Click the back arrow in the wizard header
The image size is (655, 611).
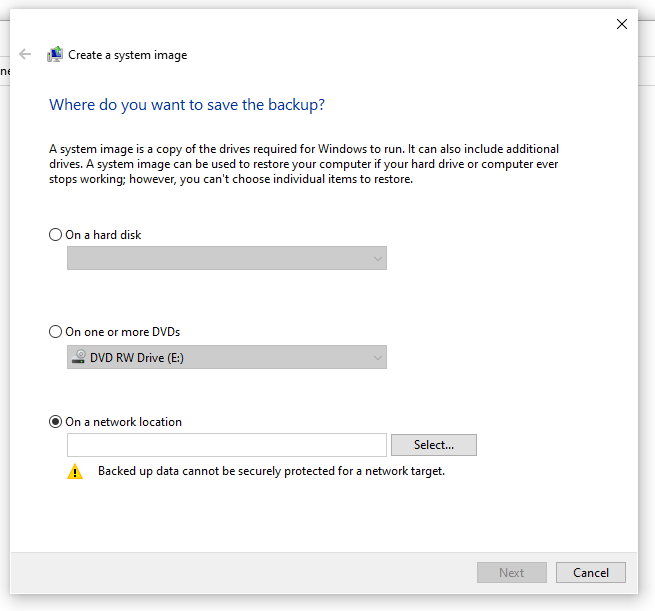pyautogui.click(x=25, y=55)
